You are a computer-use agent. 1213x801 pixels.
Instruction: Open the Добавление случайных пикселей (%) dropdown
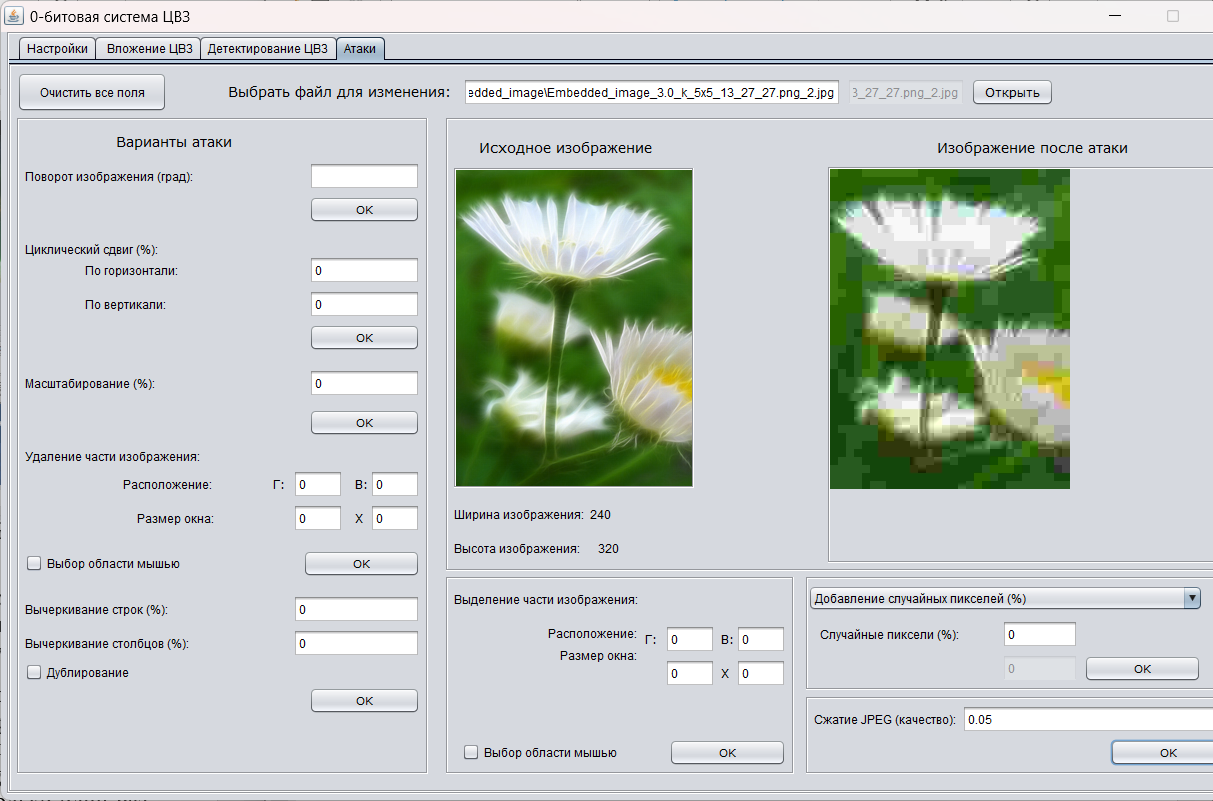pyautogui.click(x=1003, y=598)
